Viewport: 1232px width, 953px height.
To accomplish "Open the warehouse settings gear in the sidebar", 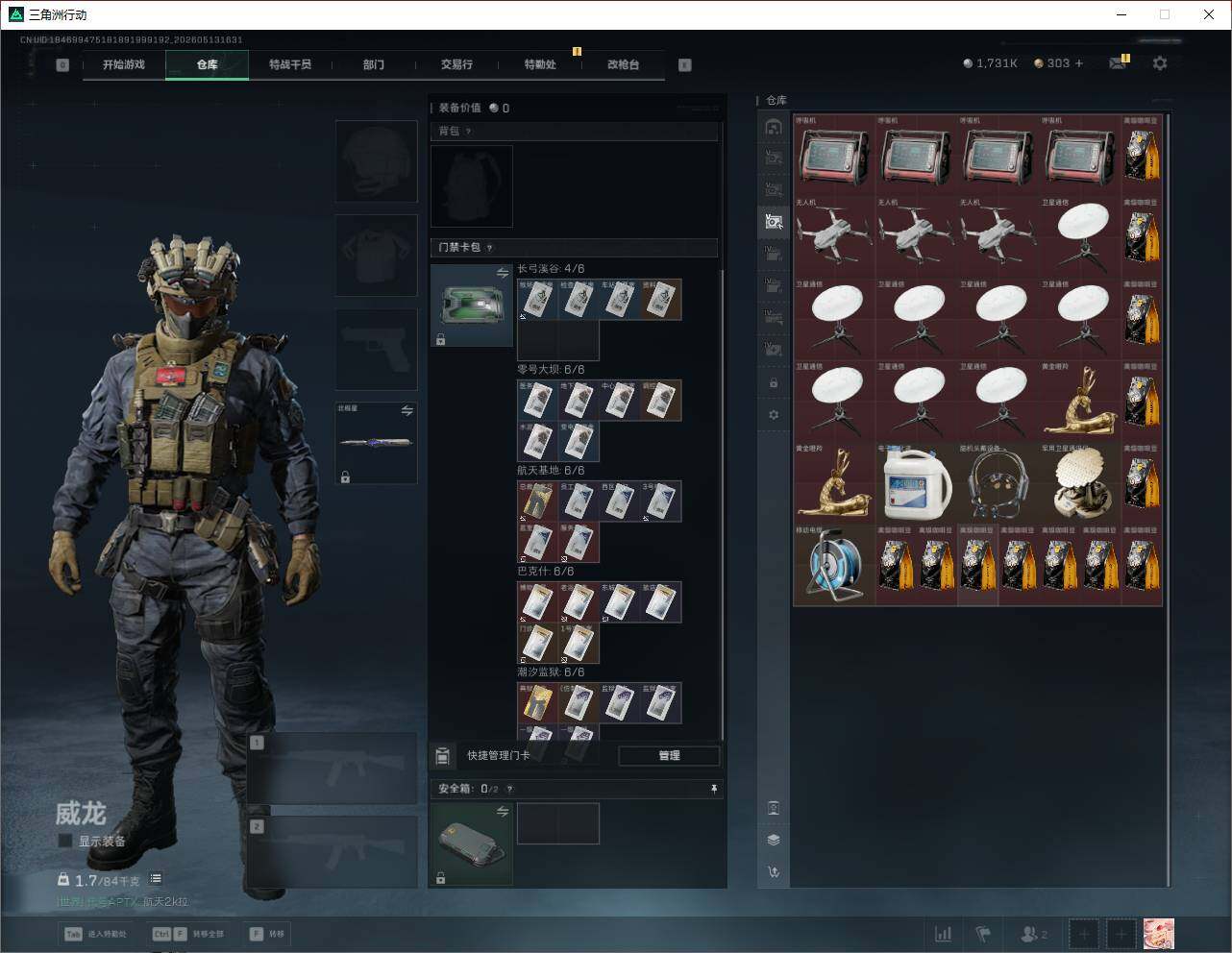I will click(774, 415).
